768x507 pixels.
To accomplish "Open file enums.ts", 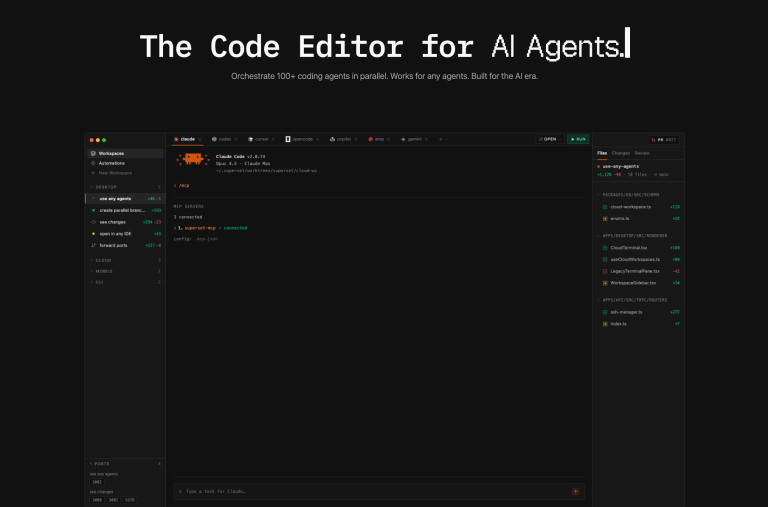I will coord(641,218).
